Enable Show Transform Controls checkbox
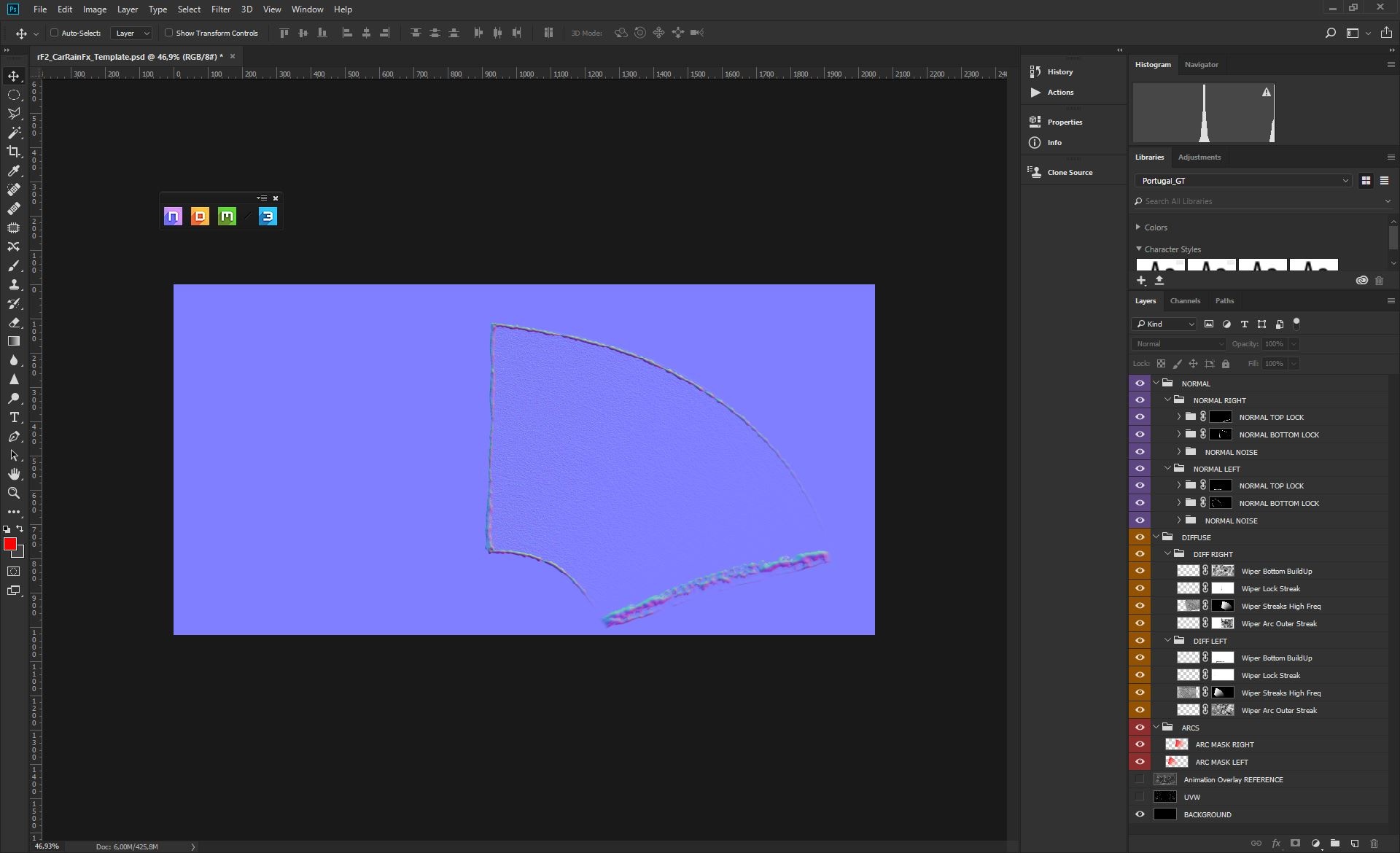 point(168,33)
